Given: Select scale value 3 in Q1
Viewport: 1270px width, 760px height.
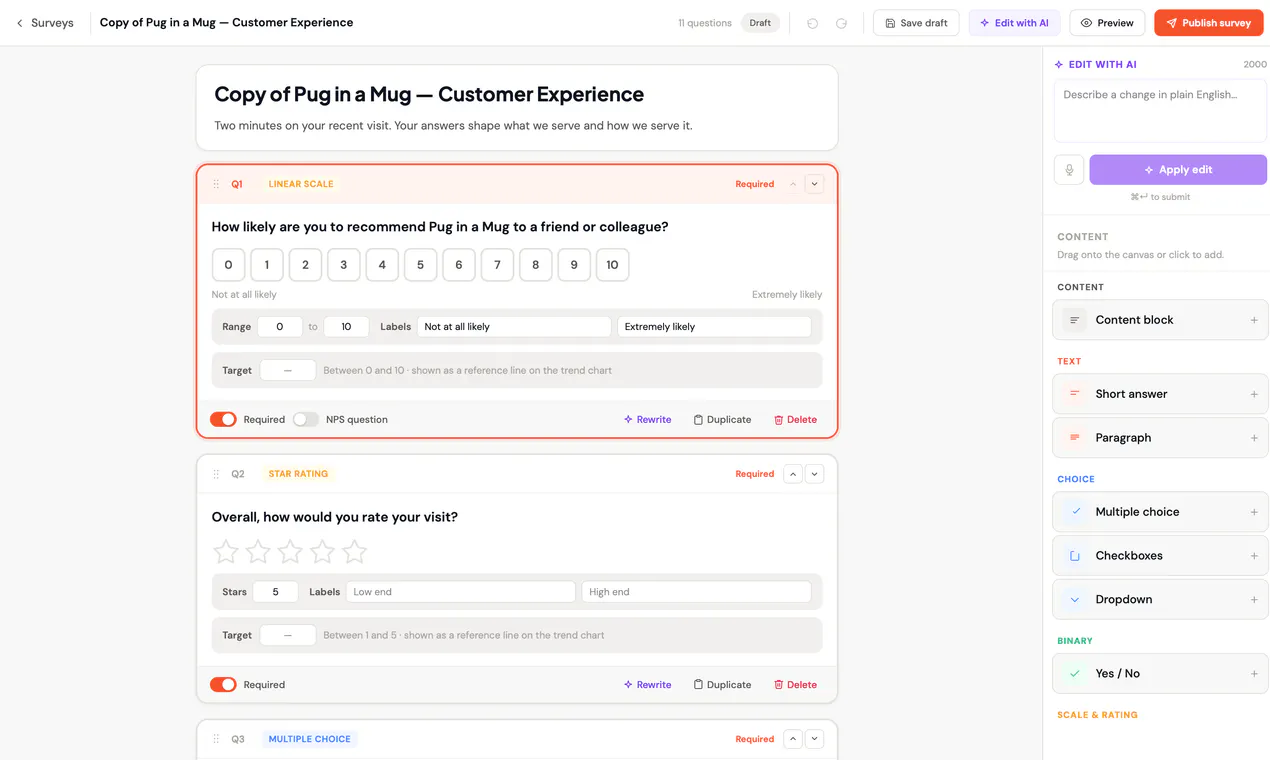Looking at the screenshot, I should pos(343,265).
